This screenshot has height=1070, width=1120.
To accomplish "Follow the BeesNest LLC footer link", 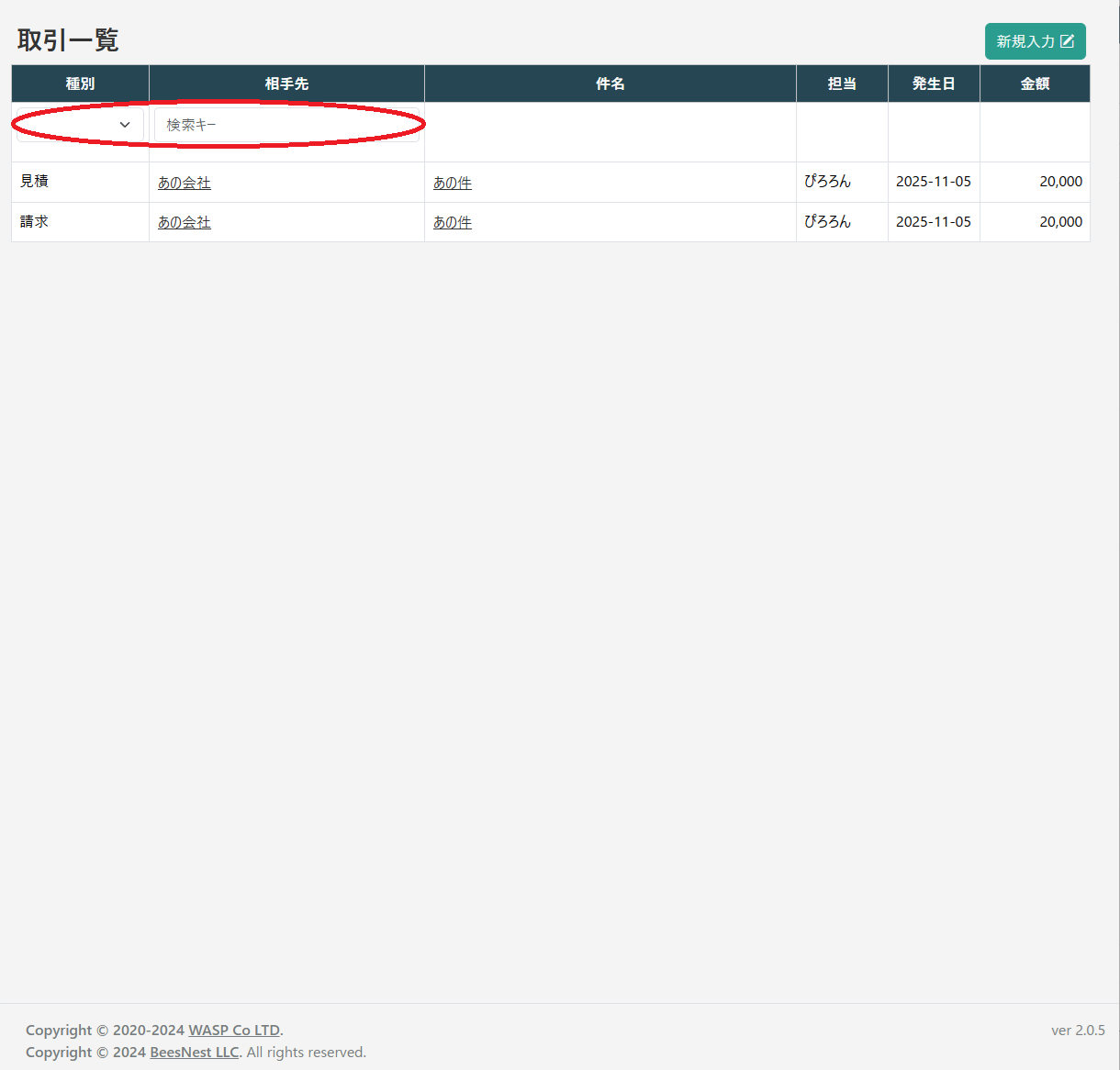I will (x=195, y=1052).
